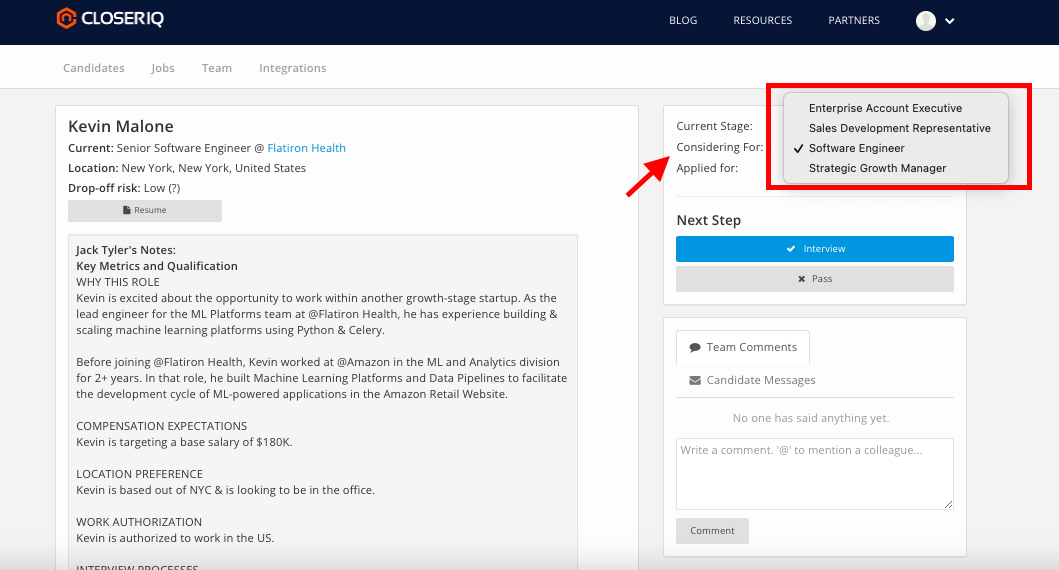Open the Candidate Messages tab
The height and width of the screenshot is (570, 1059).
752,380
